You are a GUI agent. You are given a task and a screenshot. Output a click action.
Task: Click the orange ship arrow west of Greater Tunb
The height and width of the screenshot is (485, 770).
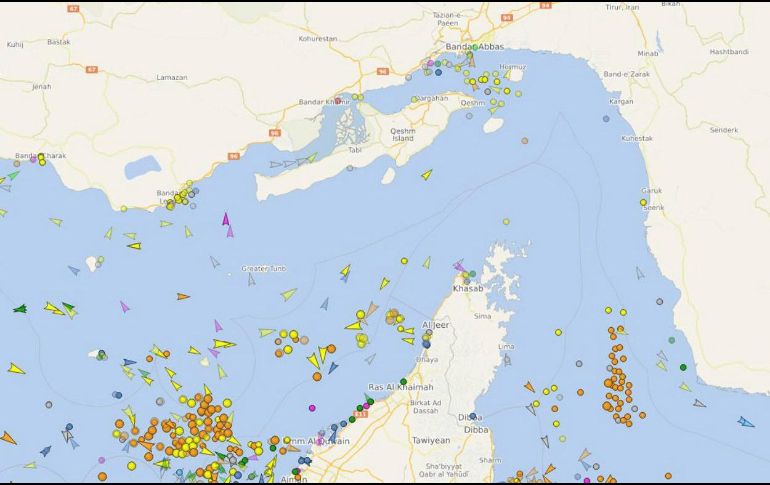tap(183, 296)
